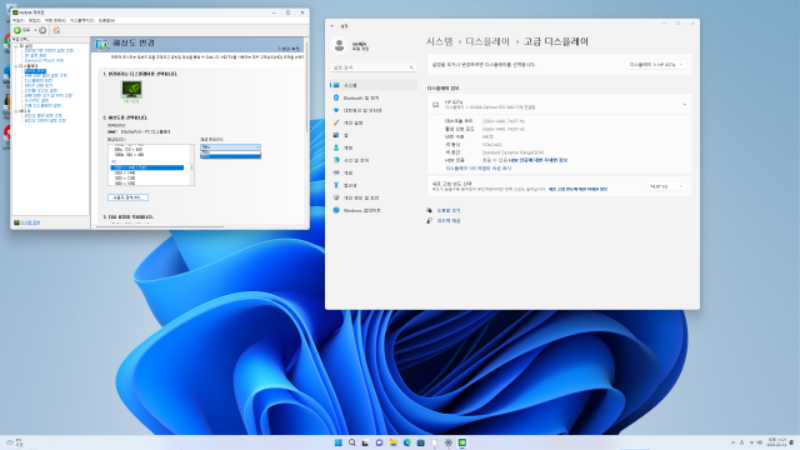Image resolution: width=800 pixels, height=450 pixels.
Task: Click NVIDIA Control Panel taskbar icon
Action: click(x=462, y=442)
